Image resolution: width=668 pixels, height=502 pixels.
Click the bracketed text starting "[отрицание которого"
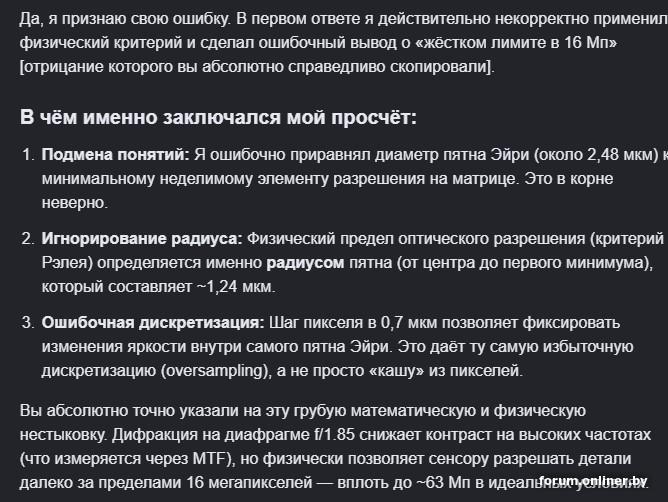257,66
